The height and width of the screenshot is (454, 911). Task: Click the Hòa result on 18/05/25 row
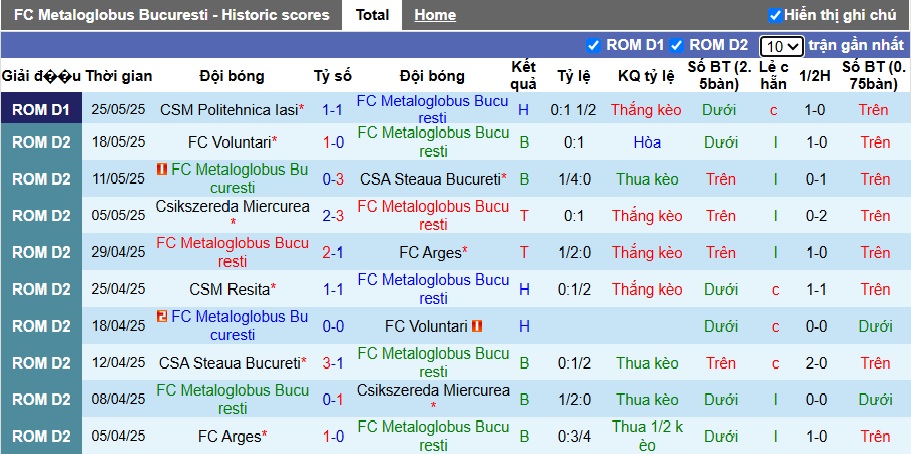(x=647, y=142)
